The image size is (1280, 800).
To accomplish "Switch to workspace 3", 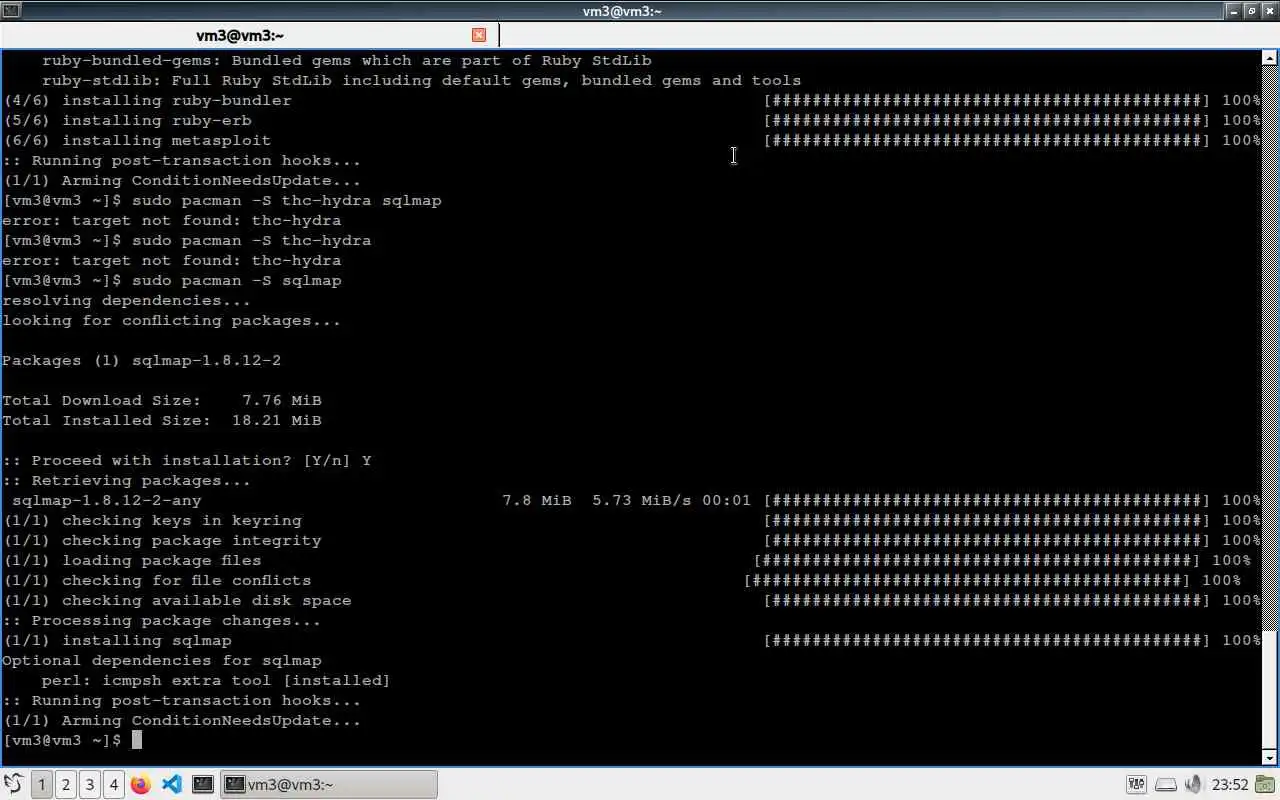I will (x=90, y=784).
